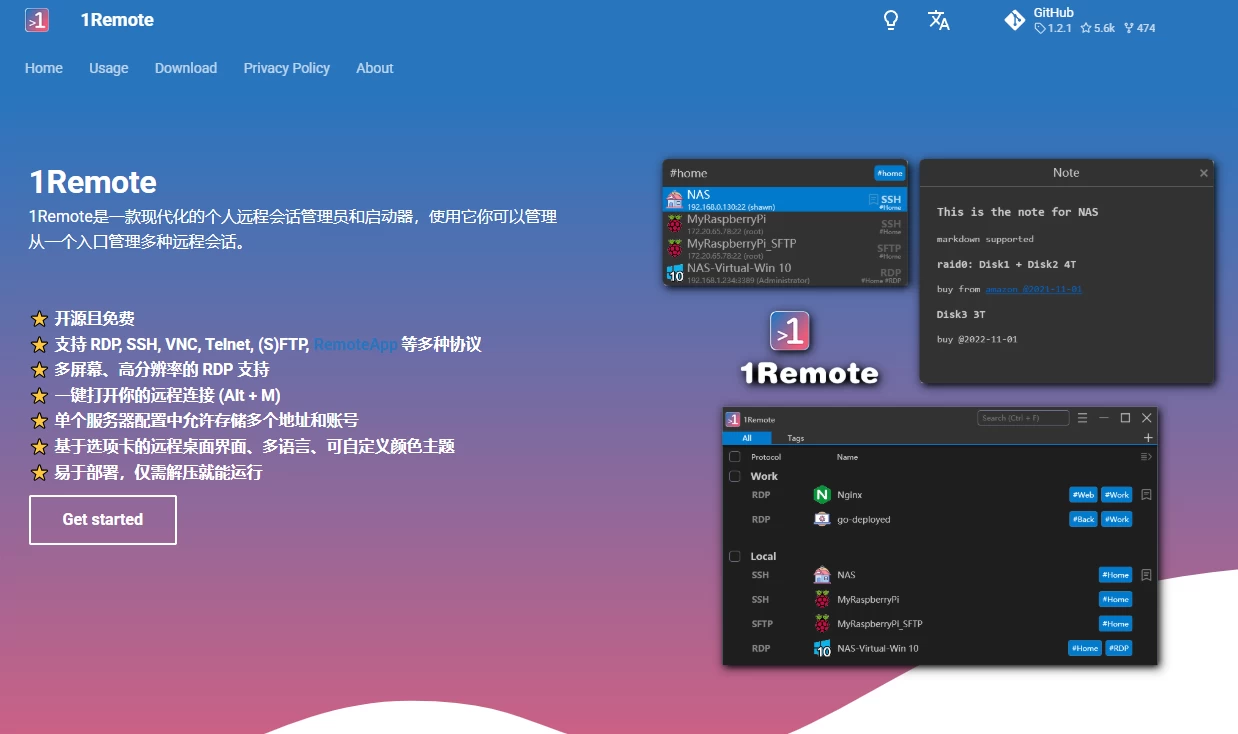Open the Privacy Policy tab
The image size is (1238, 734).
coord(287,68)
